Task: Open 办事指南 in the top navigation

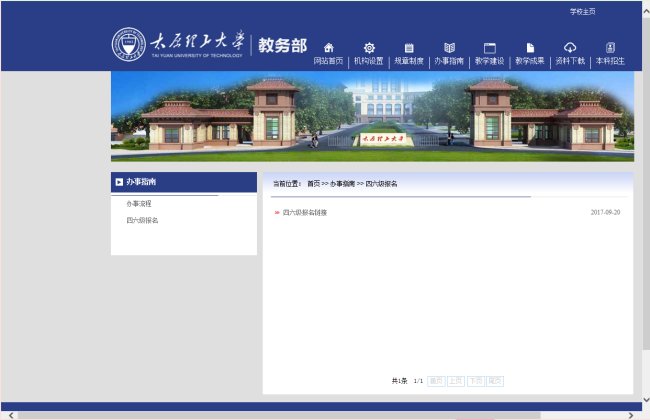Action: [449, 61]
